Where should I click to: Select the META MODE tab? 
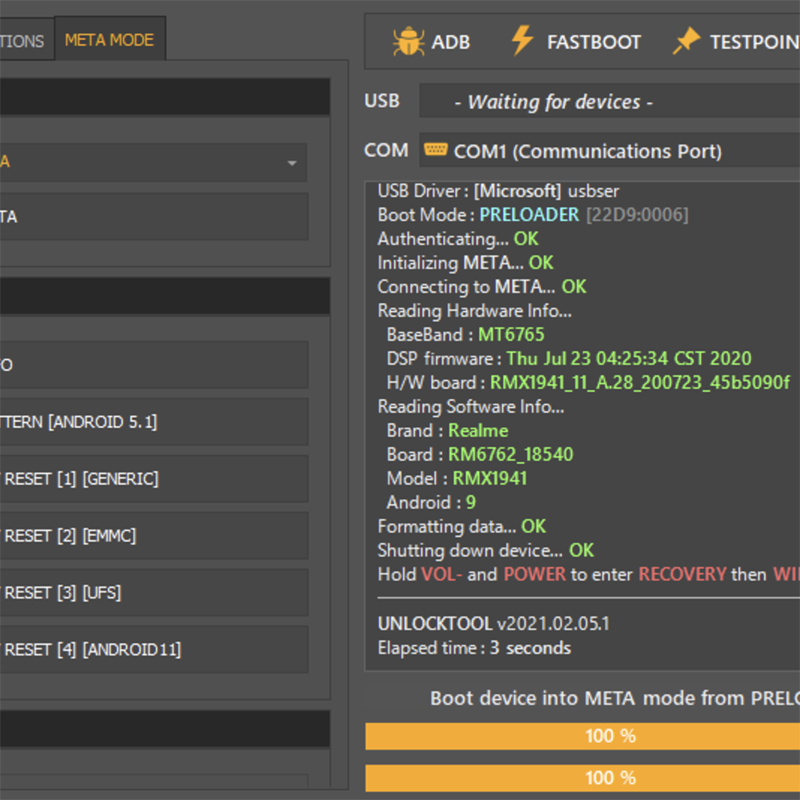pos(109,39)
